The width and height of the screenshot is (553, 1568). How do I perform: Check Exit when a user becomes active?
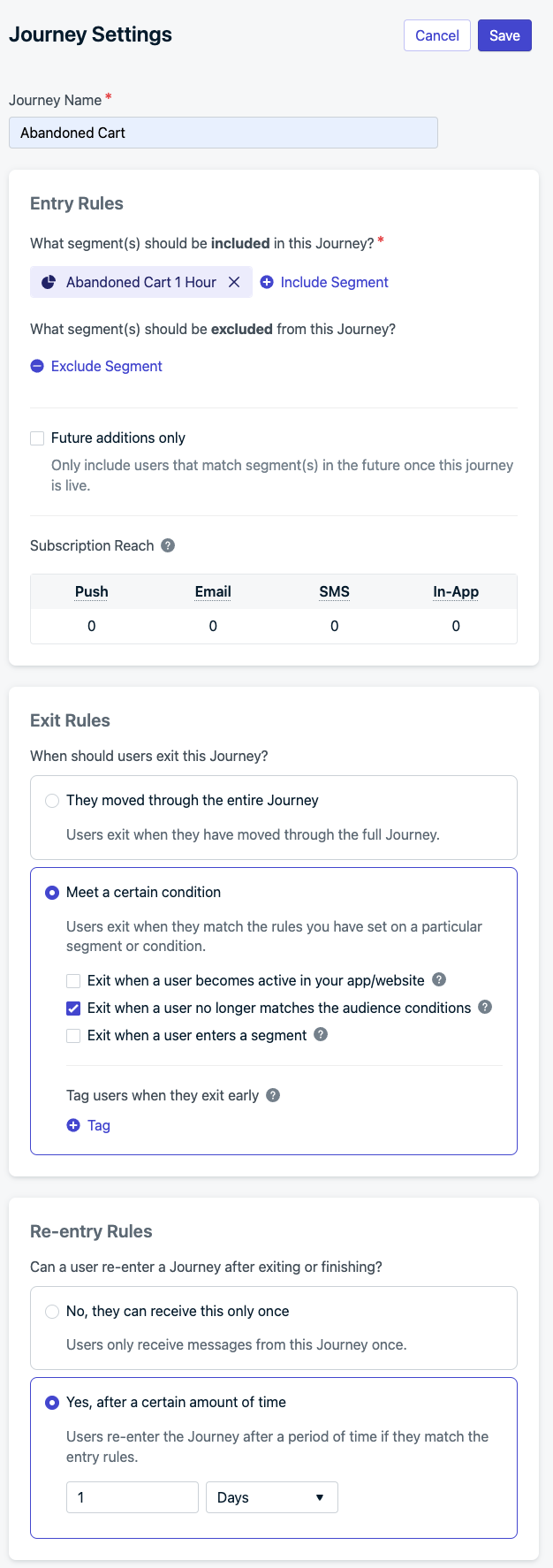[x=73, y=981]
